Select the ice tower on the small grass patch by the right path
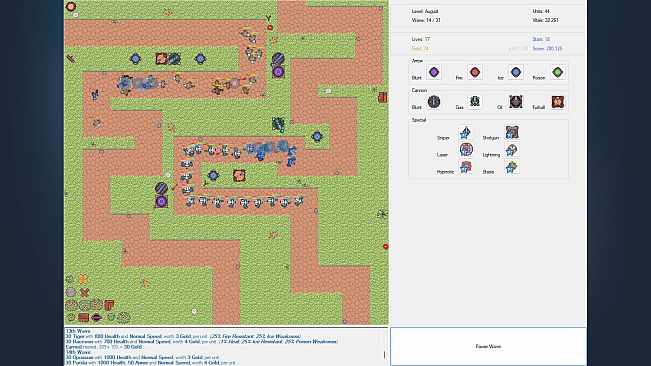651x366 pixels. tap(317, 136)
